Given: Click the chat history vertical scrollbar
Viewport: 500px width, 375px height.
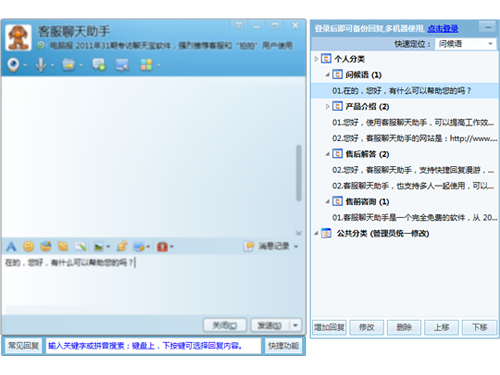Looking at the screenshot, I should (299, 173).
